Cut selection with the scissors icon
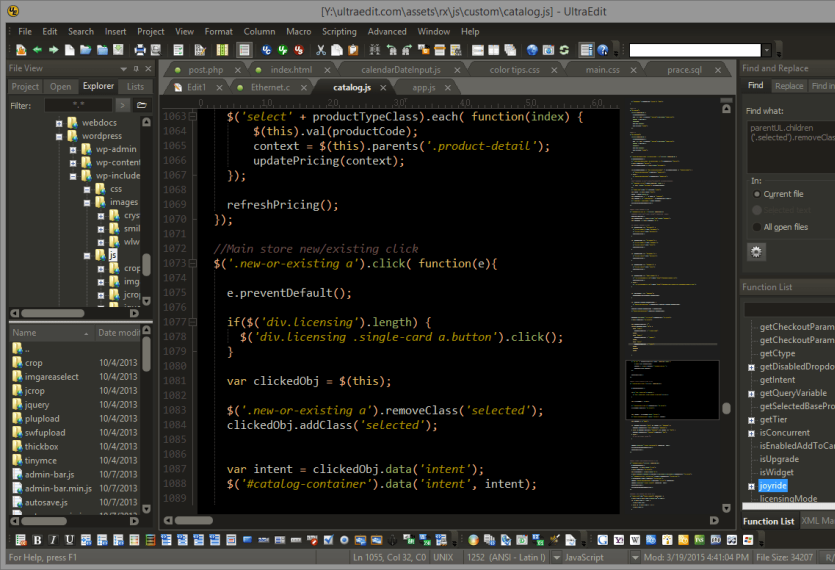Screen dimensions: 835x570 (321, 50)
